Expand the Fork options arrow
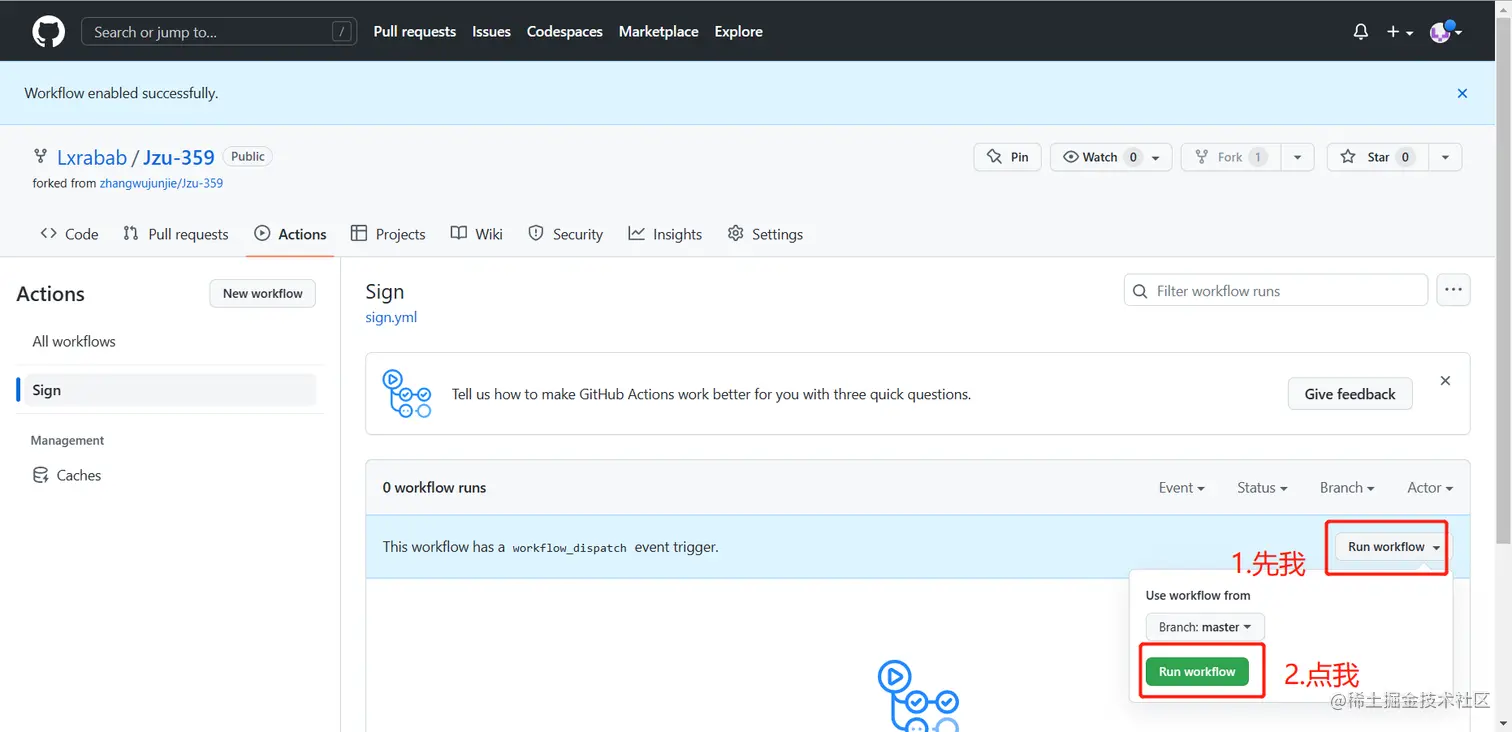Image resolution: width=1512 pixels, height=732 pixels. pos(1297,157)
